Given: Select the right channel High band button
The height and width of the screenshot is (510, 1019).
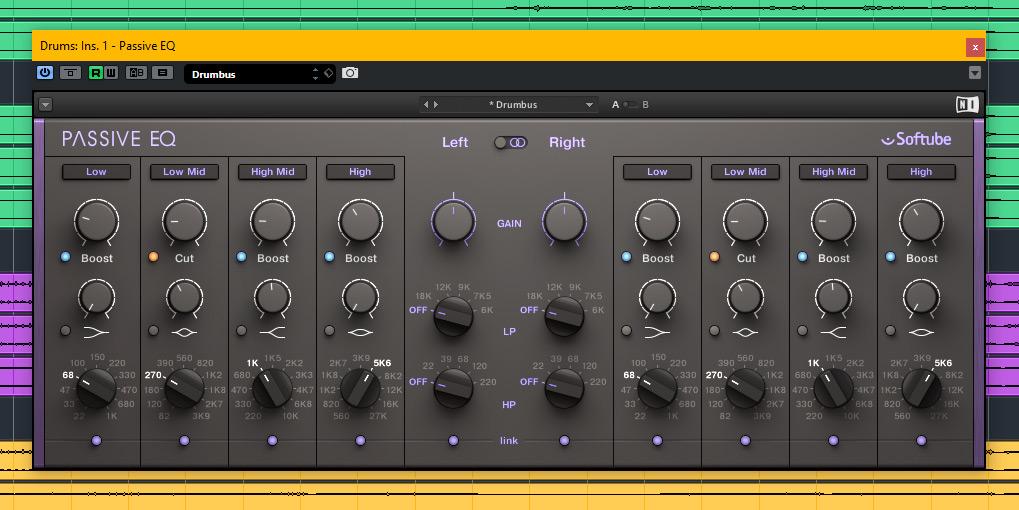Looking at the screenshot, I should click(921, 172).
